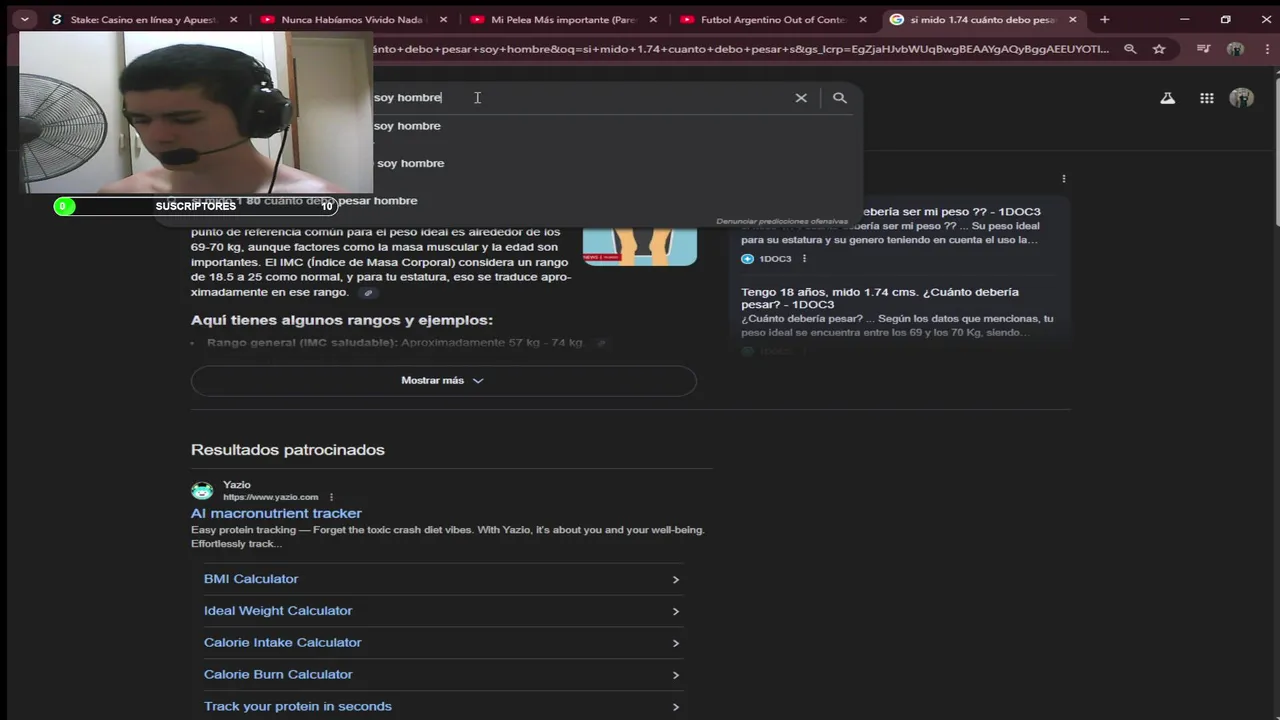Open 'debería ser mi peso ?? - 1DOC3' result
Viewport: 1280px width, 720px height.
coord(950,212)
